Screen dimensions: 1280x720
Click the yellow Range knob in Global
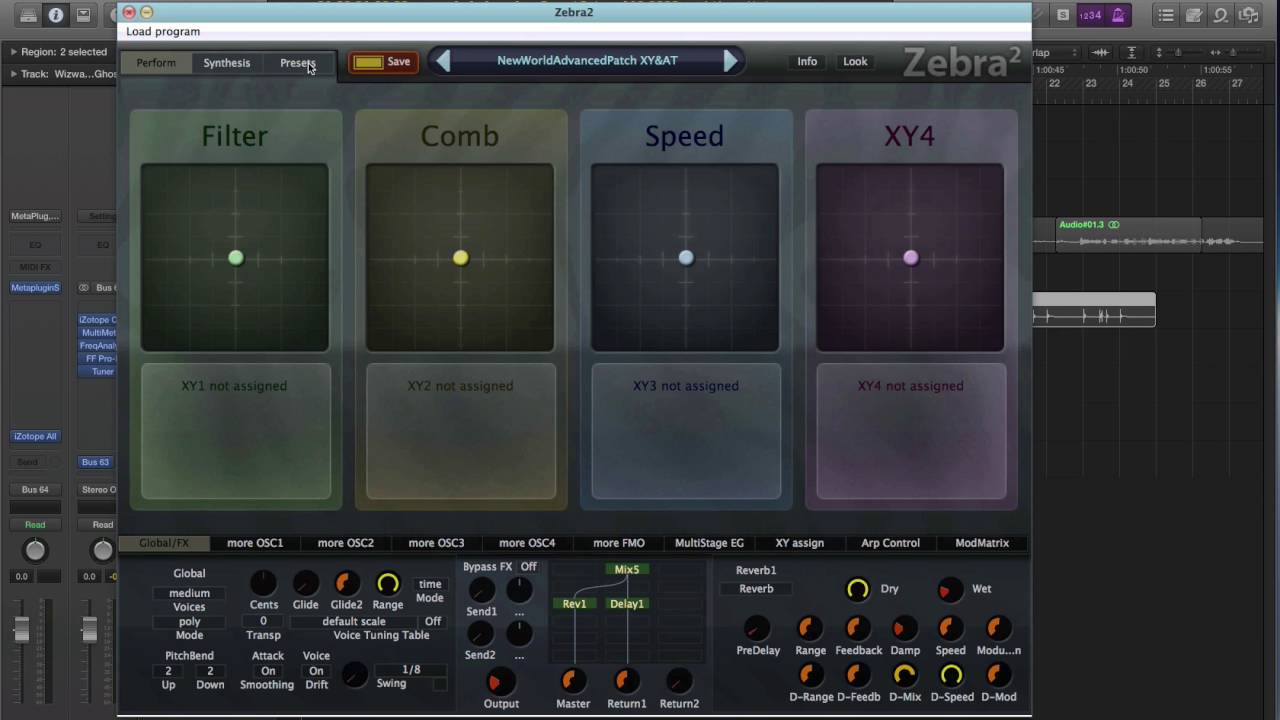pyautogui.click(x=388, y=582)
